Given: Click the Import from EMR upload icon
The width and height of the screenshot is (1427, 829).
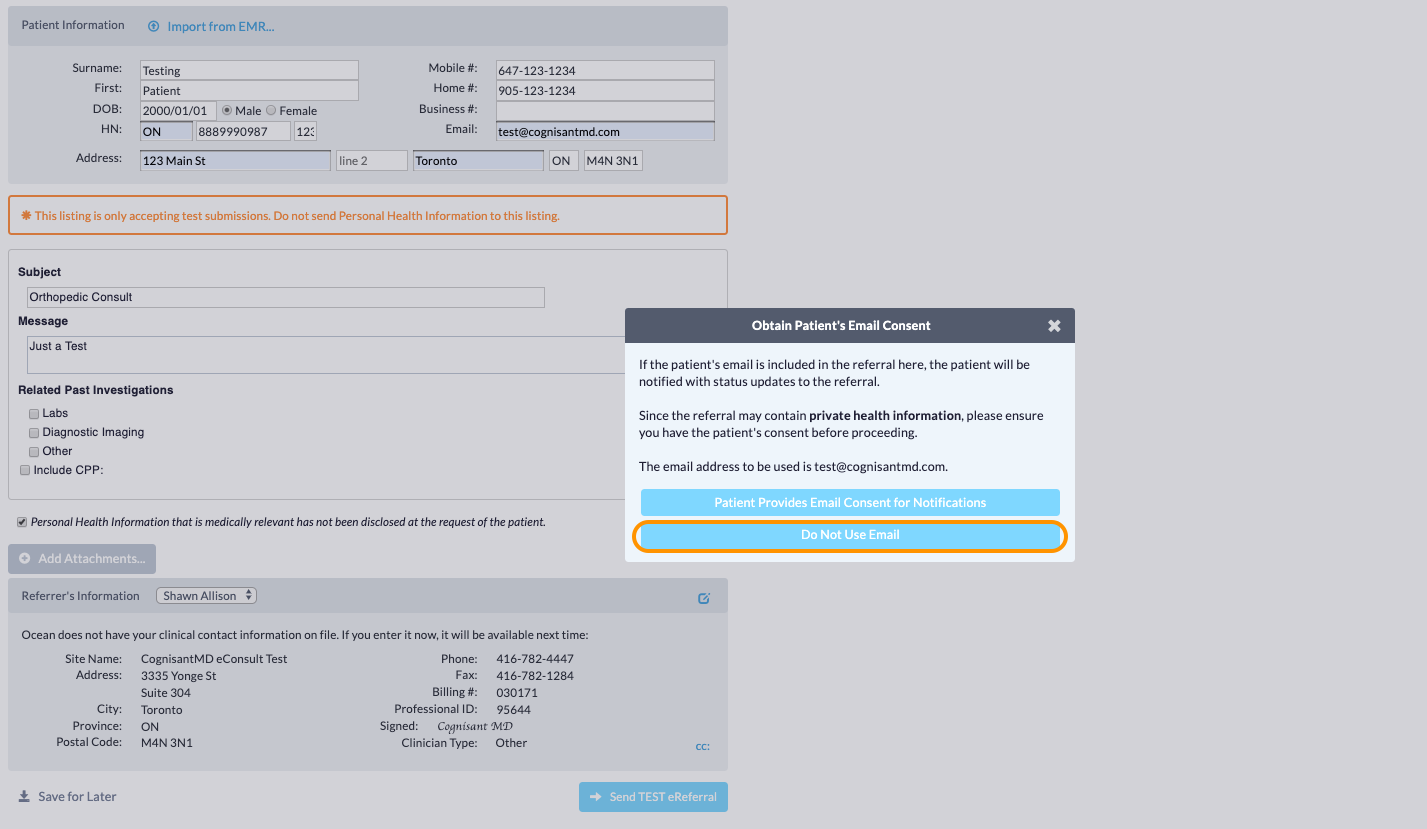Looking at the screenshot, I should point(154,26).
